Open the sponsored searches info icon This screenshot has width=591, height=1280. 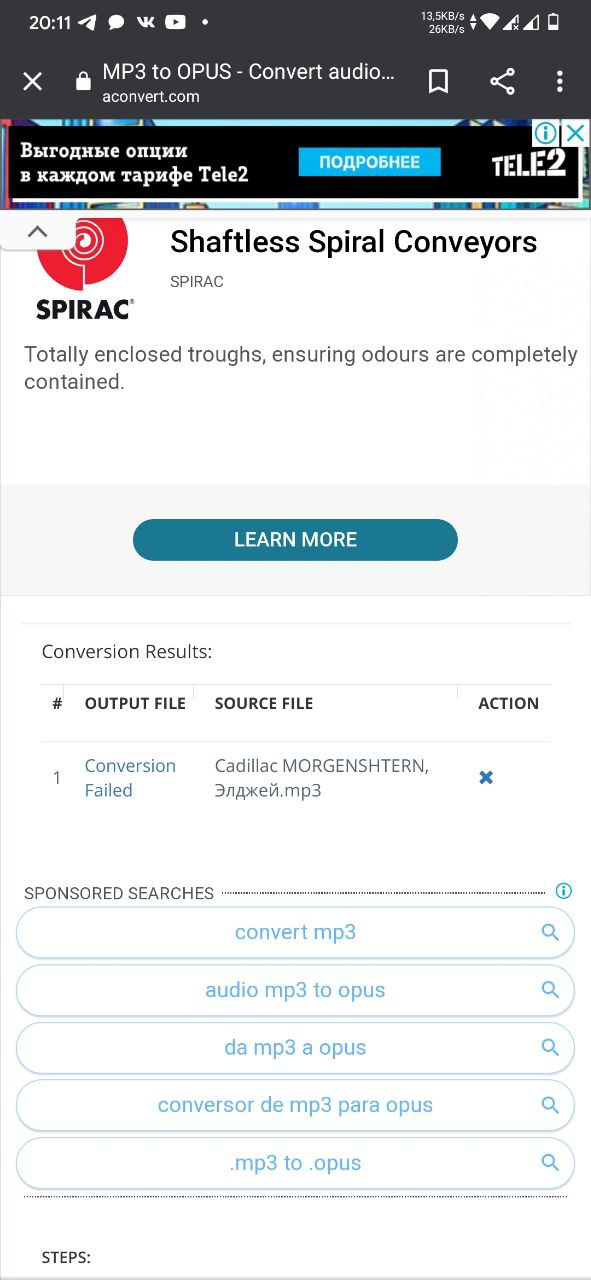(564, 891)
